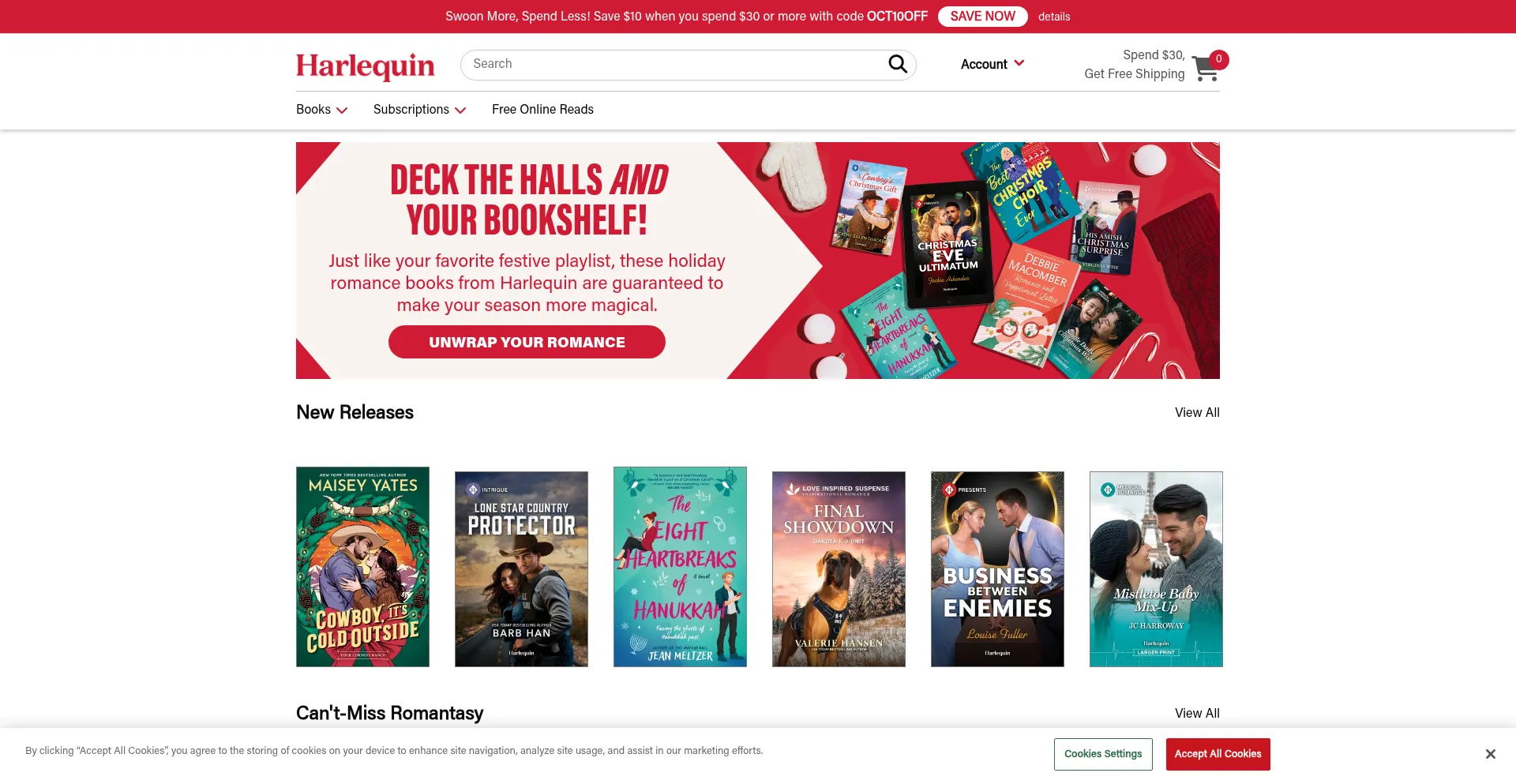
Task: View all New Releases
Action: coord(1197,412)
